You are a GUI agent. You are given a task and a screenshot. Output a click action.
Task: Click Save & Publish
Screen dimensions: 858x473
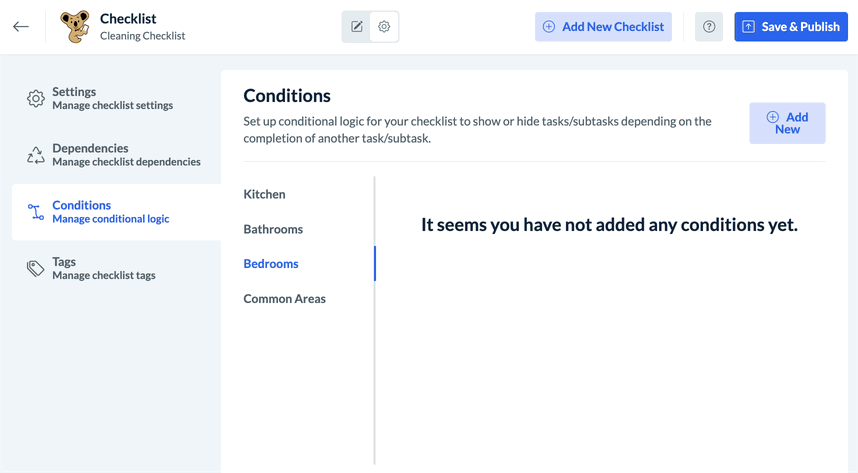[x=790, y=27]
